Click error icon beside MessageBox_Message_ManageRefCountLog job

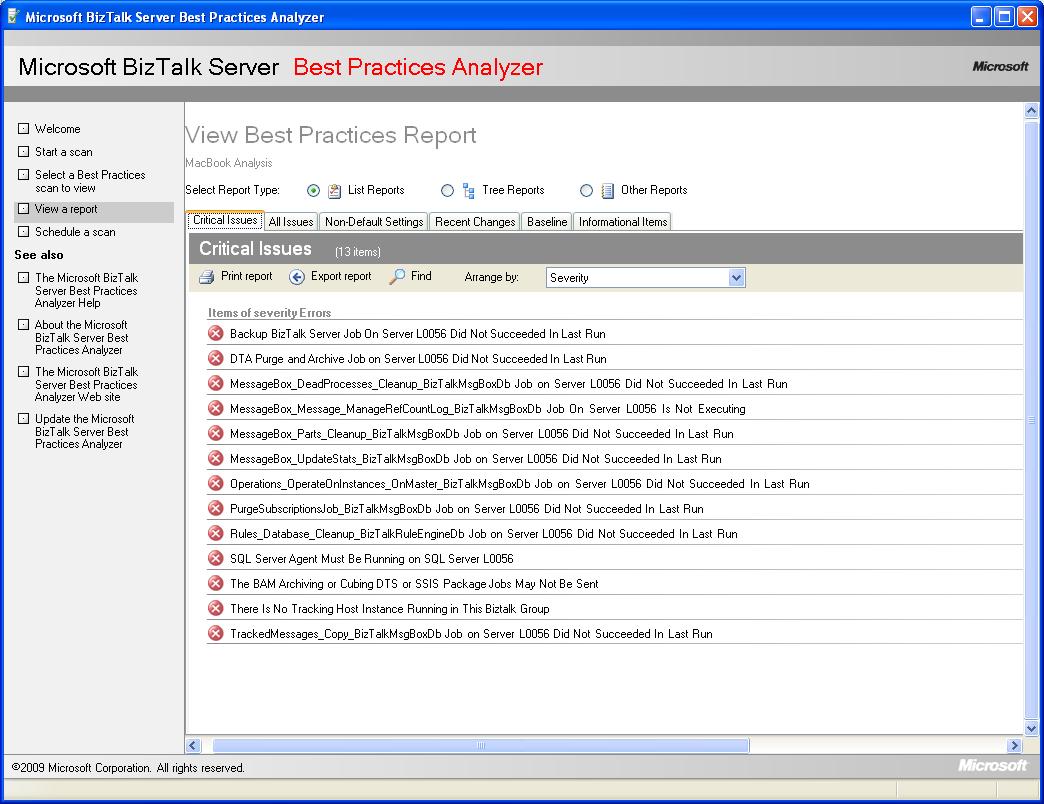coord(216,409)
